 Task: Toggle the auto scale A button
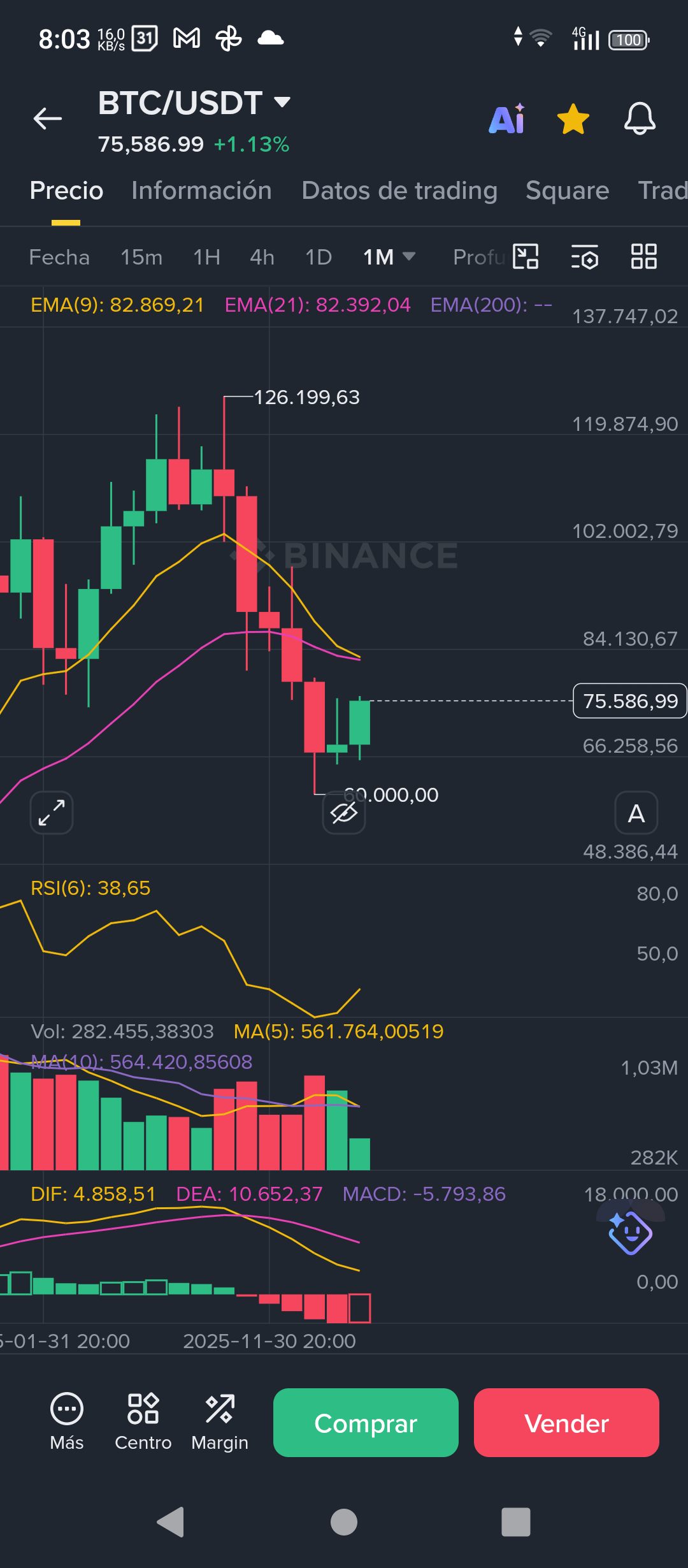pyautogui.click(x=636, y=813)
